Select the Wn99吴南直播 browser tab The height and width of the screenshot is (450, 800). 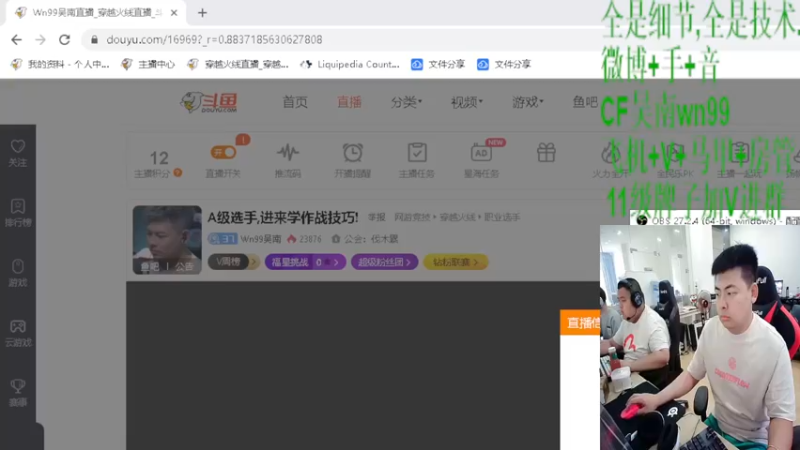96,13
